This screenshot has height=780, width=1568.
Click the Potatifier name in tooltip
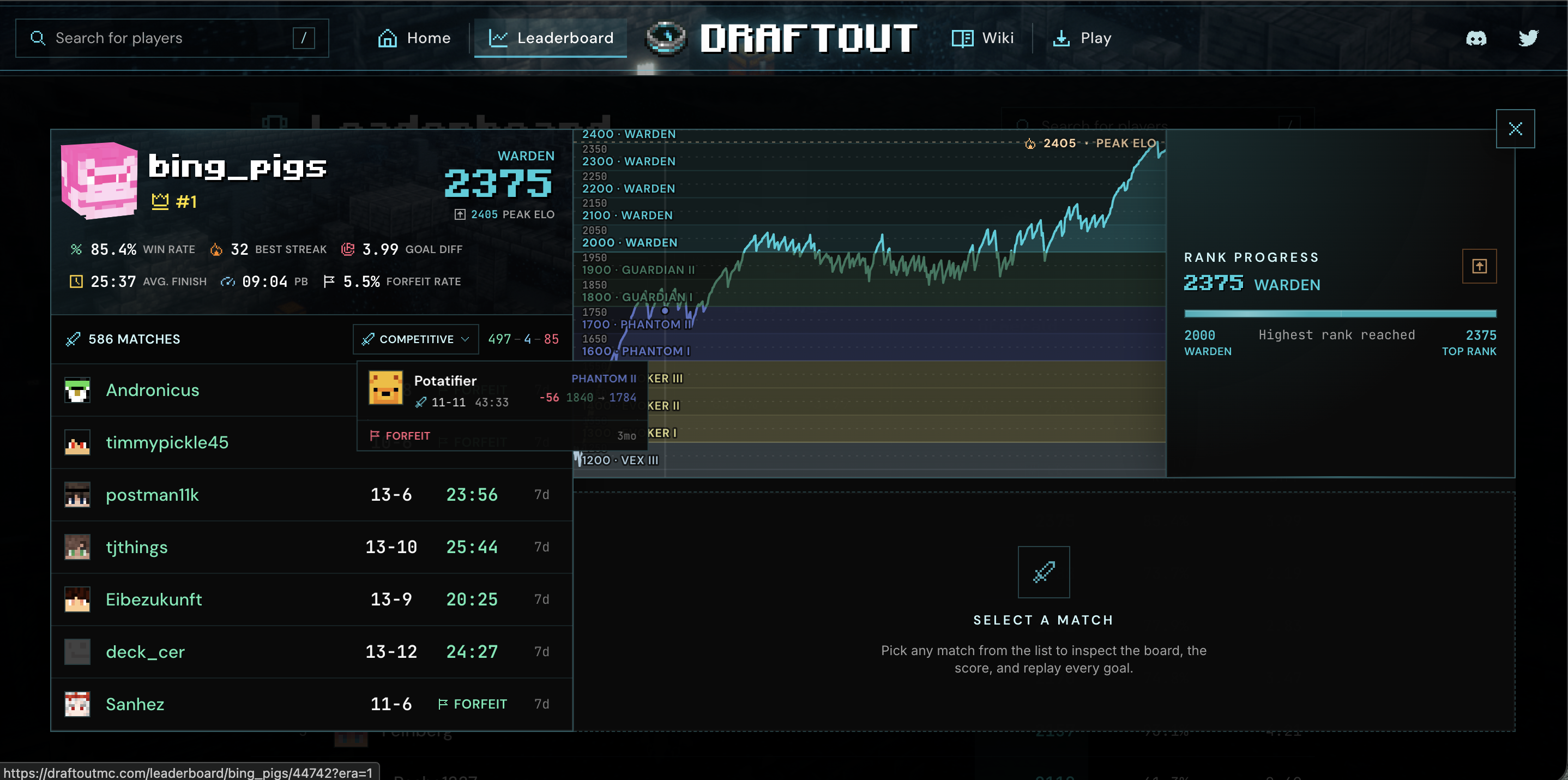(x=445, y=381)
